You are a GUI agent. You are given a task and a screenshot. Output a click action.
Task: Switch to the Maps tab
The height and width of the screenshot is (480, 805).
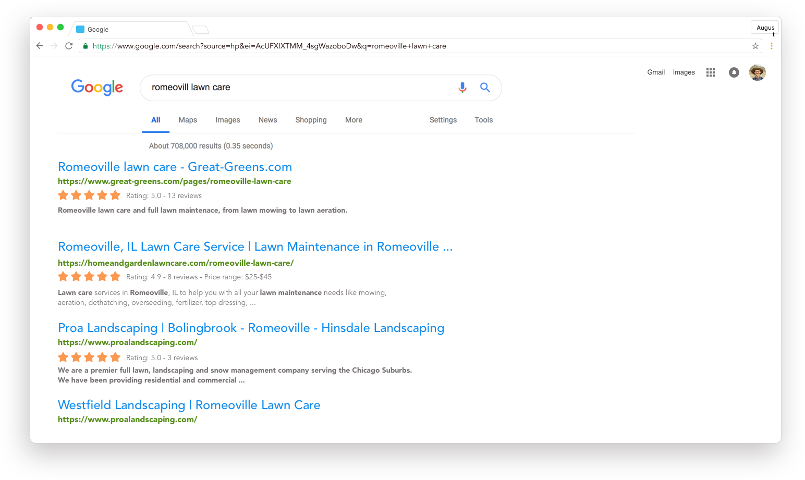pyautogui.click(x=188, y=120)
